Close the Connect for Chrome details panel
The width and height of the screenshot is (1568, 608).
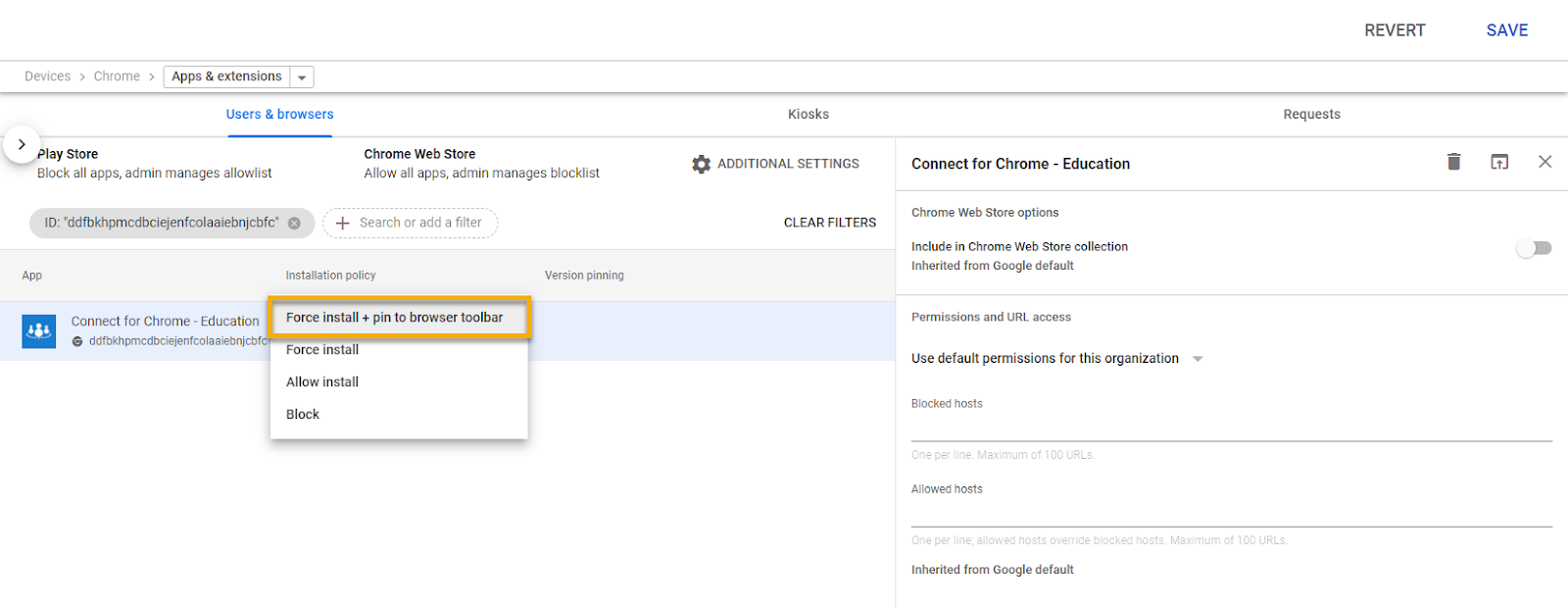coord(1544,162)
